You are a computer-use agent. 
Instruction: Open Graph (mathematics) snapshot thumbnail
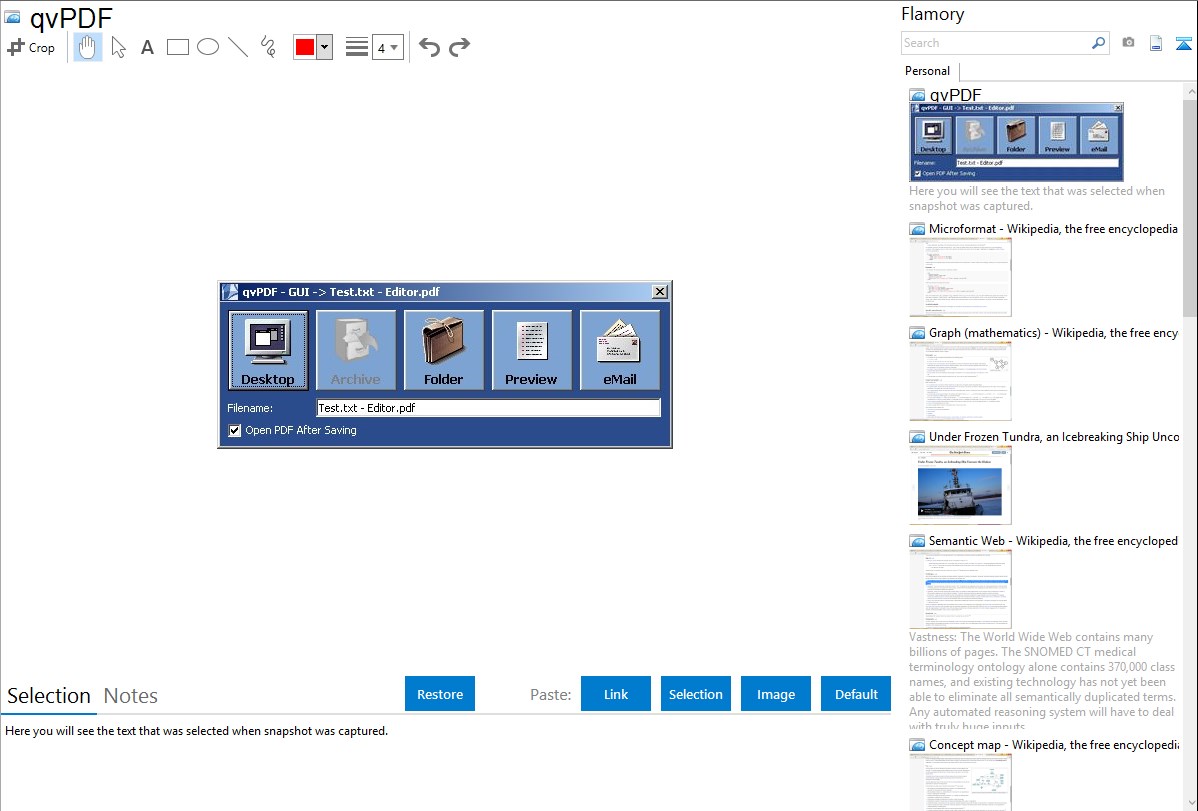pos(960,381)
